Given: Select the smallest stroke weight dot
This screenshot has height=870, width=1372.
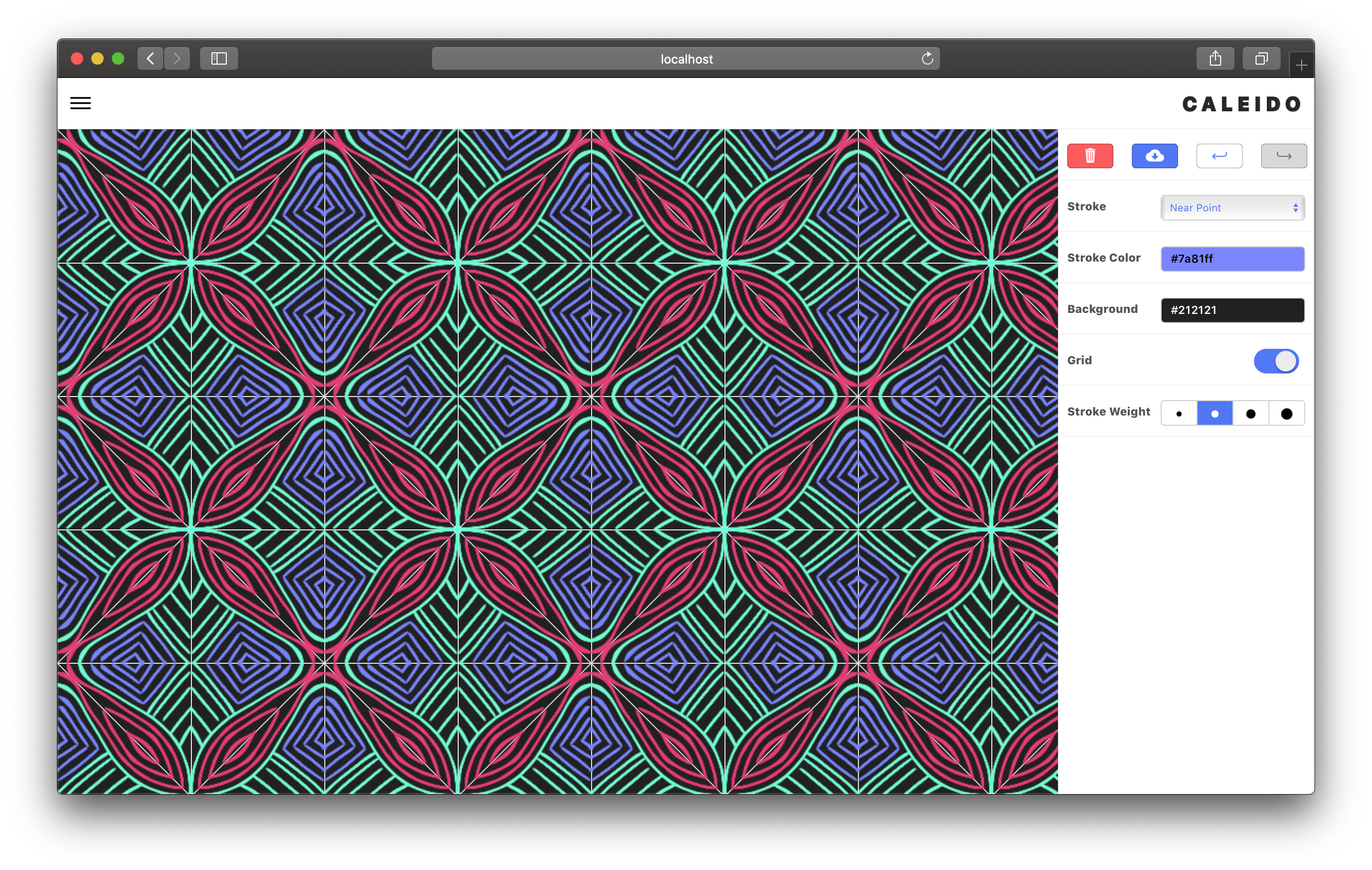Looking at the screenshot, I should (x=1178, y=413).
